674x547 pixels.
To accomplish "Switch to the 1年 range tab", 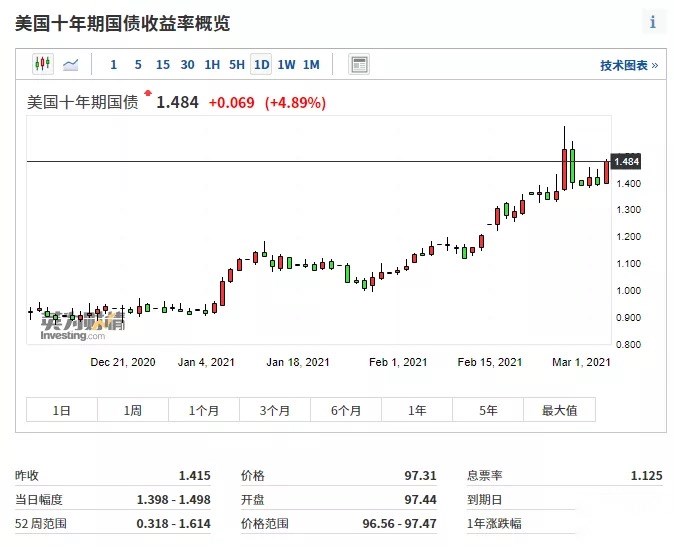I will pos(417,410).
